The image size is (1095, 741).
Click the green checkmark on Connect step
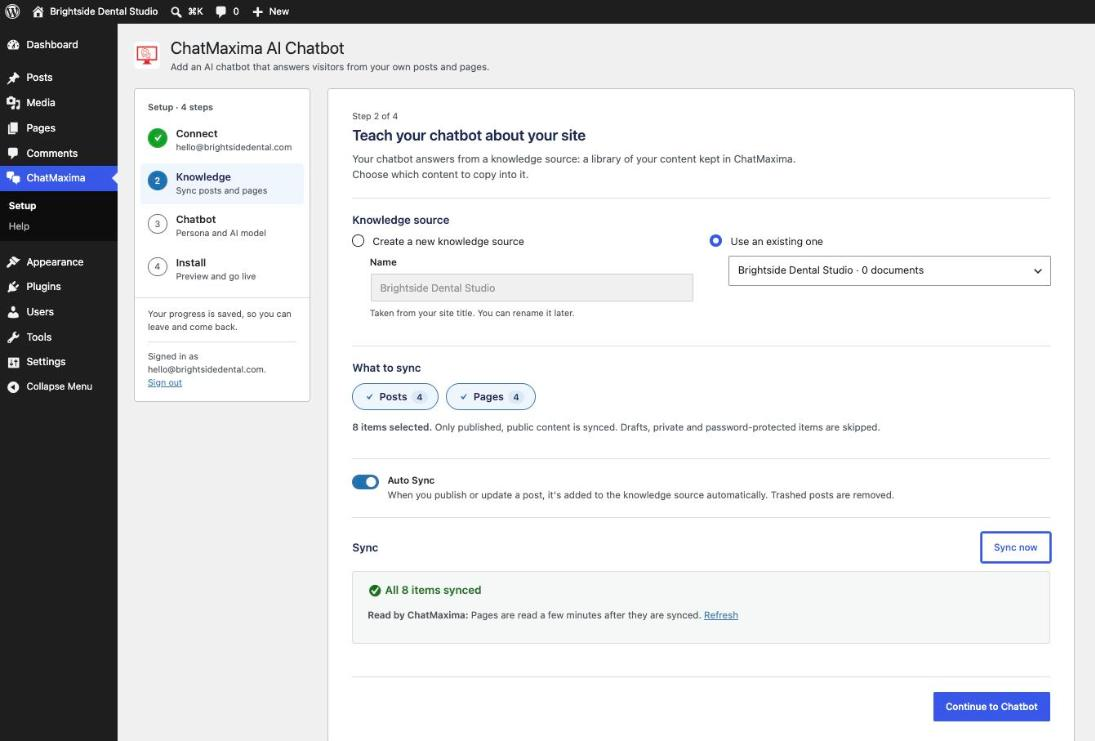pos(158,138)
